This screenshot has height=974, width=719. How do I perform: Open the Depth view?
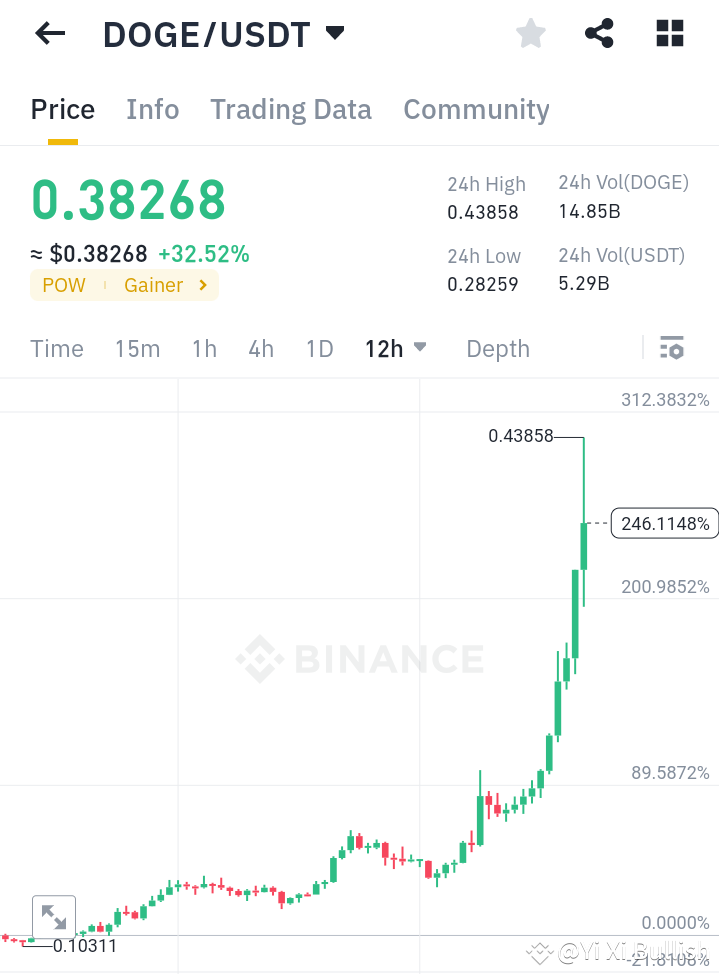click(497, 348)
